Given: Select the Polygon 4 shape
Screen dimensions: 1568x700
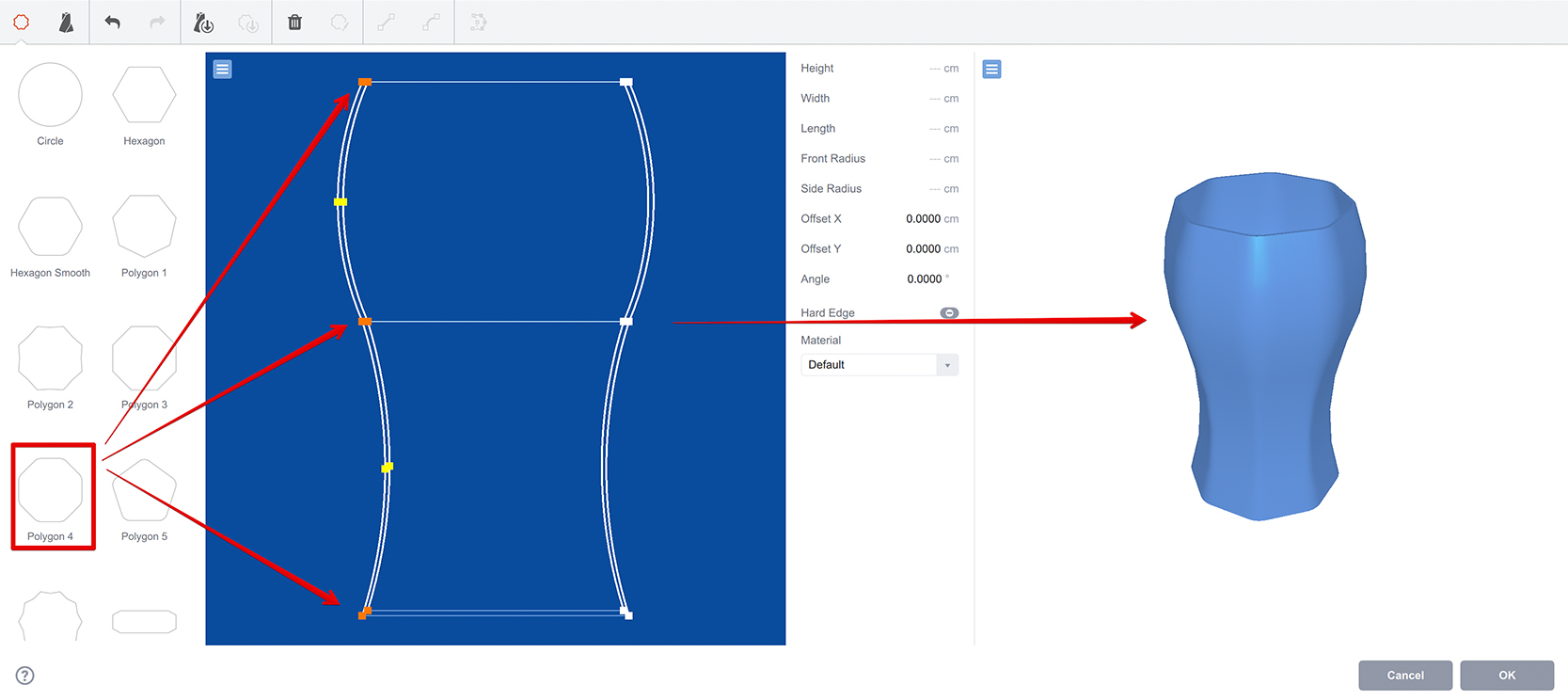Looking at the screenshot, I should (x=51, y=491).
